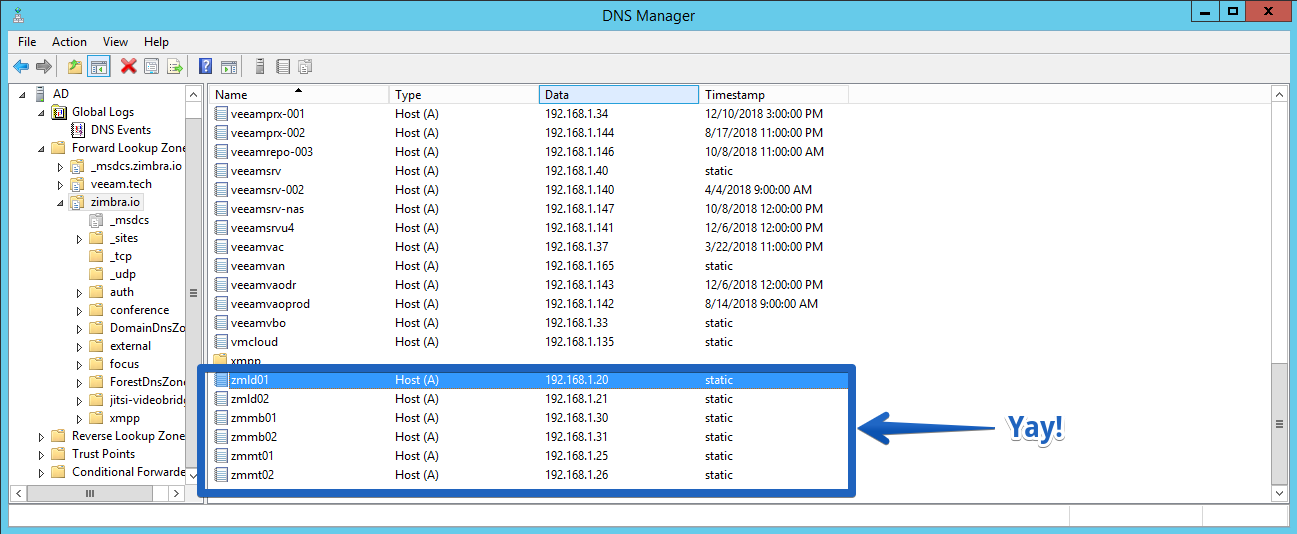Select the focus folder in the tree
Screen dimensions: 1297x534
tap(125, 364)
